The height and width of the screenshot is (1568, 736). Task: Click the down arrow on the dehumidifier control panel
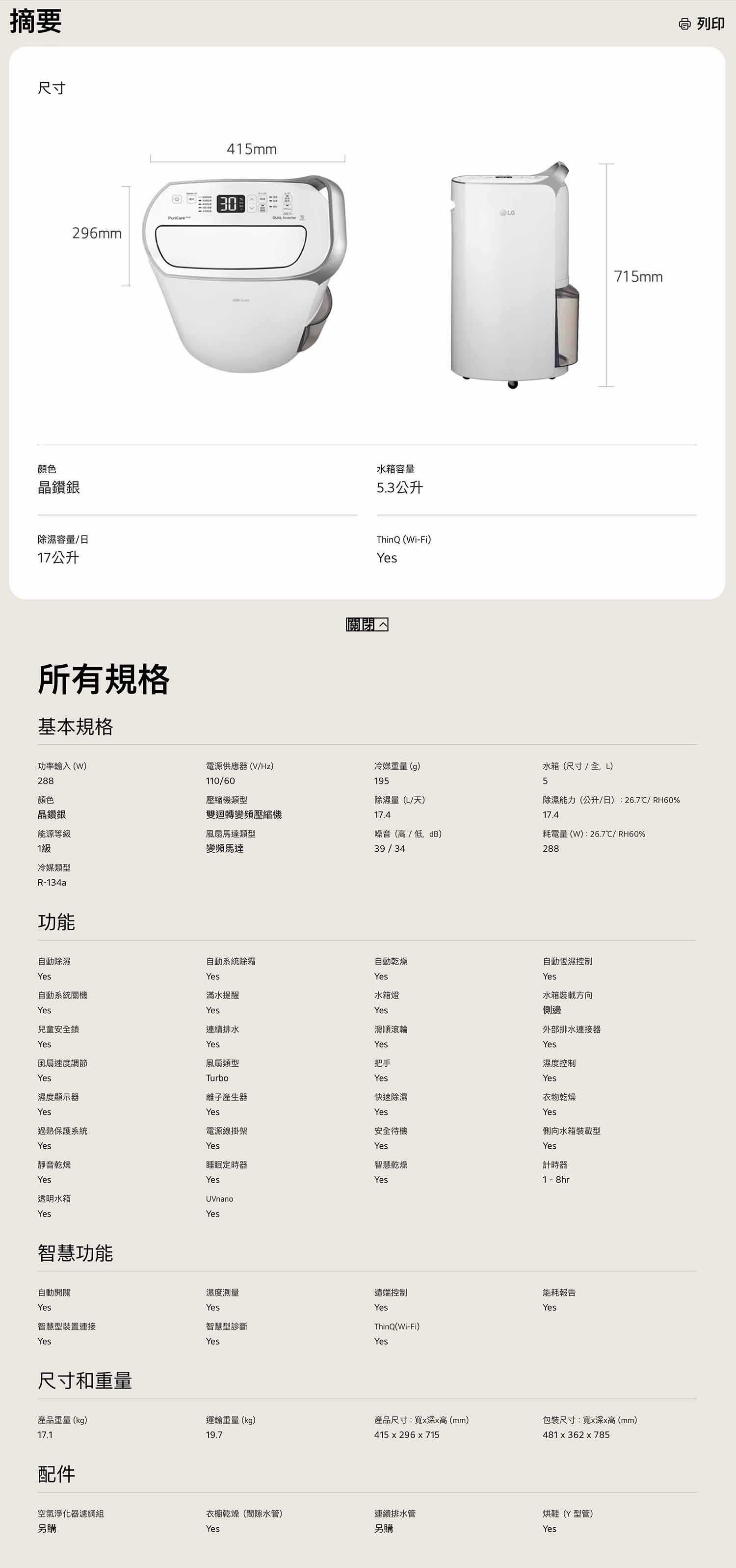pos(251,209)
